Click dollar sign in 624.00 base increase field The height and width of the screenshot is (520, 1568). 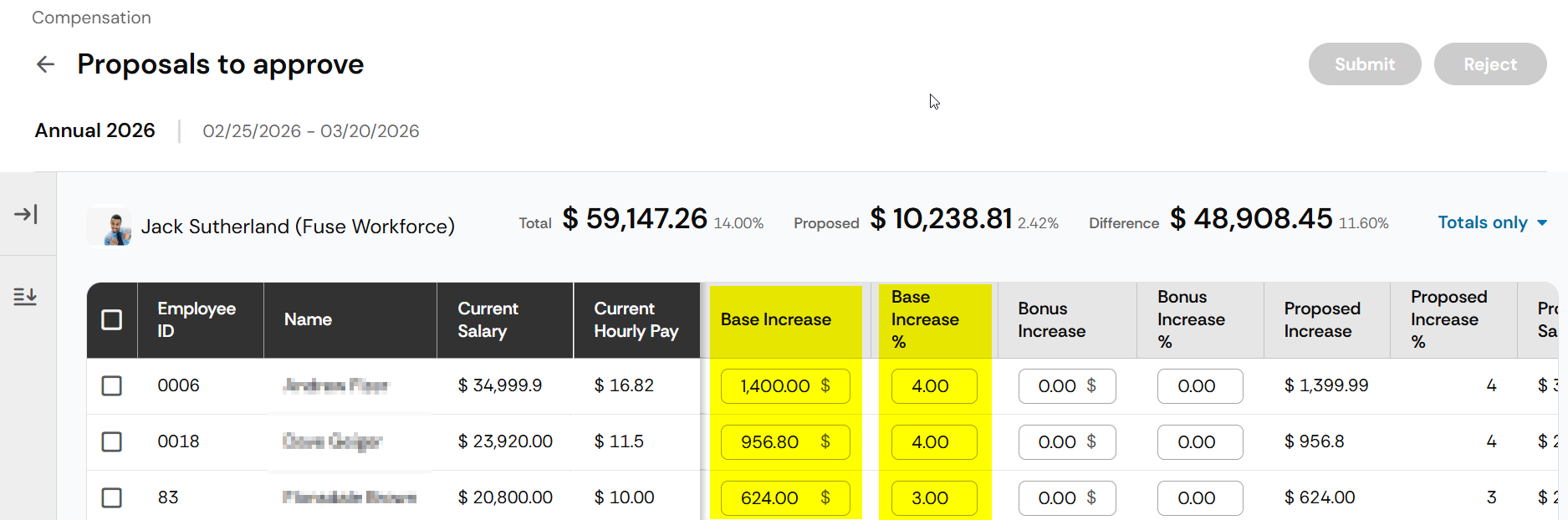825,497
